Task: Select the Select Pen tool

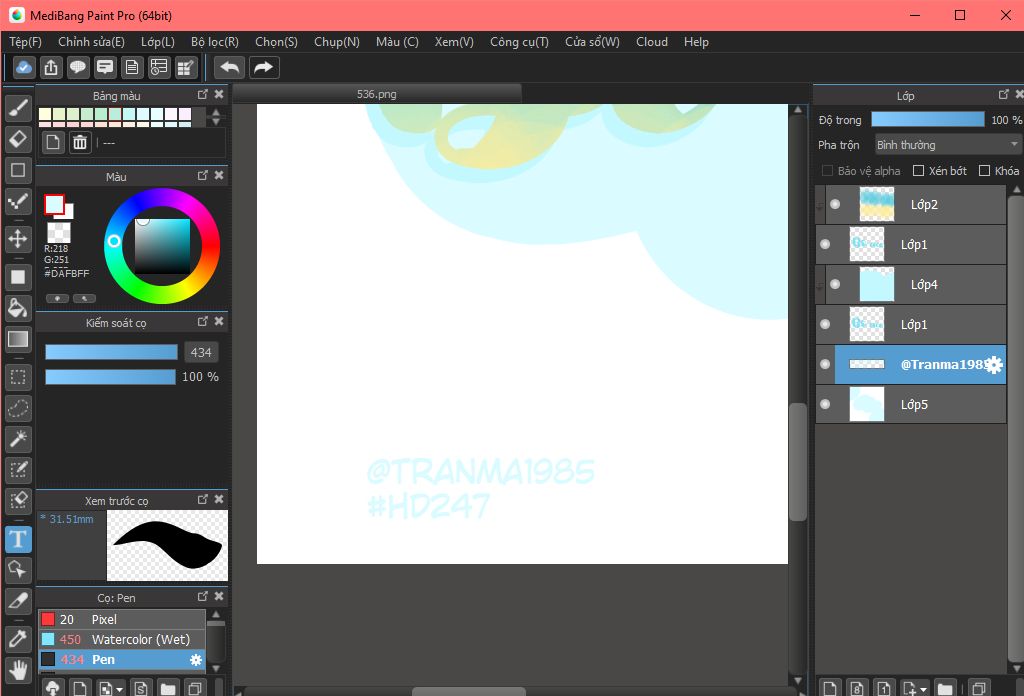Action: pyautogui.click(x=18, y=470)
